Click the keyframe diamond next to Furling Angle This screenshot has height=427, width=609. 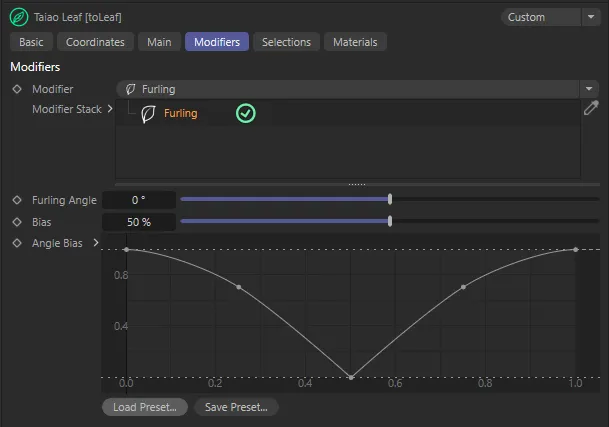(x=17, y=200)
